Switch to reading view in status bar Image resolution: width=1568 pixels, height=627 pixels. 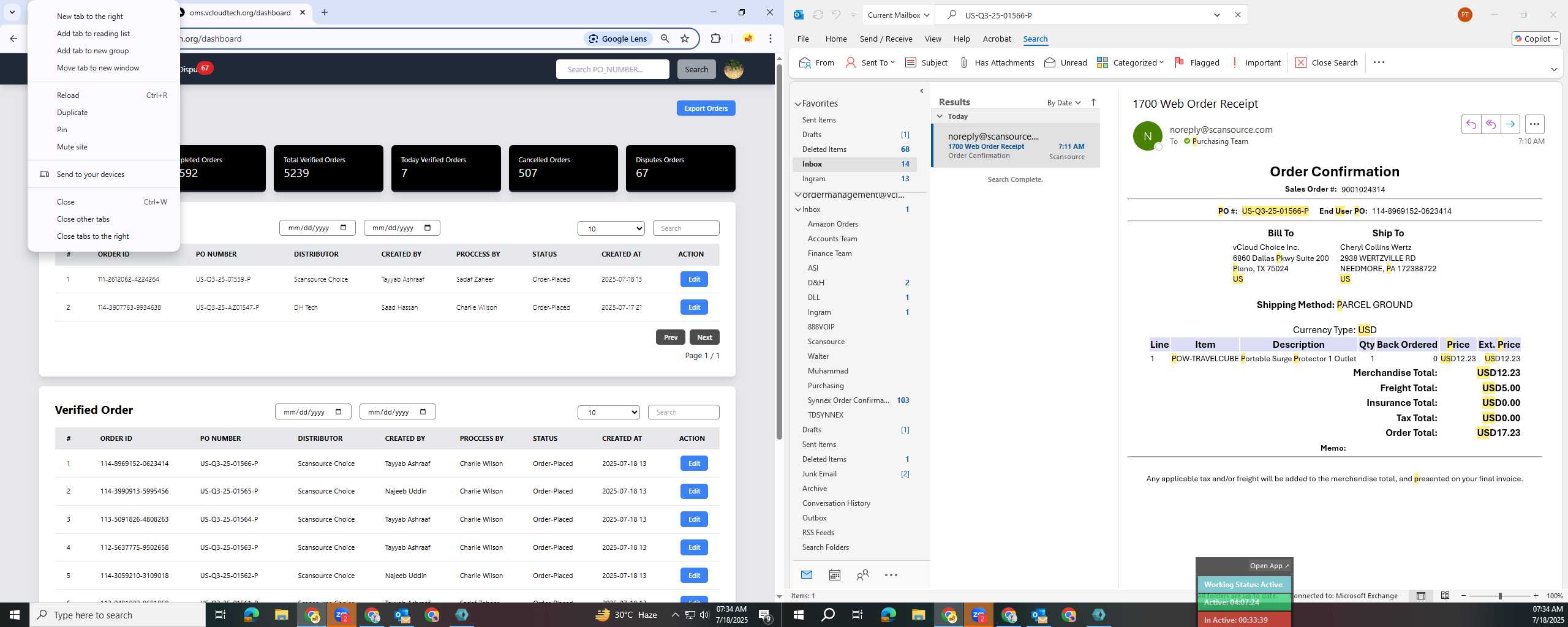click(x=1445, y=596)
